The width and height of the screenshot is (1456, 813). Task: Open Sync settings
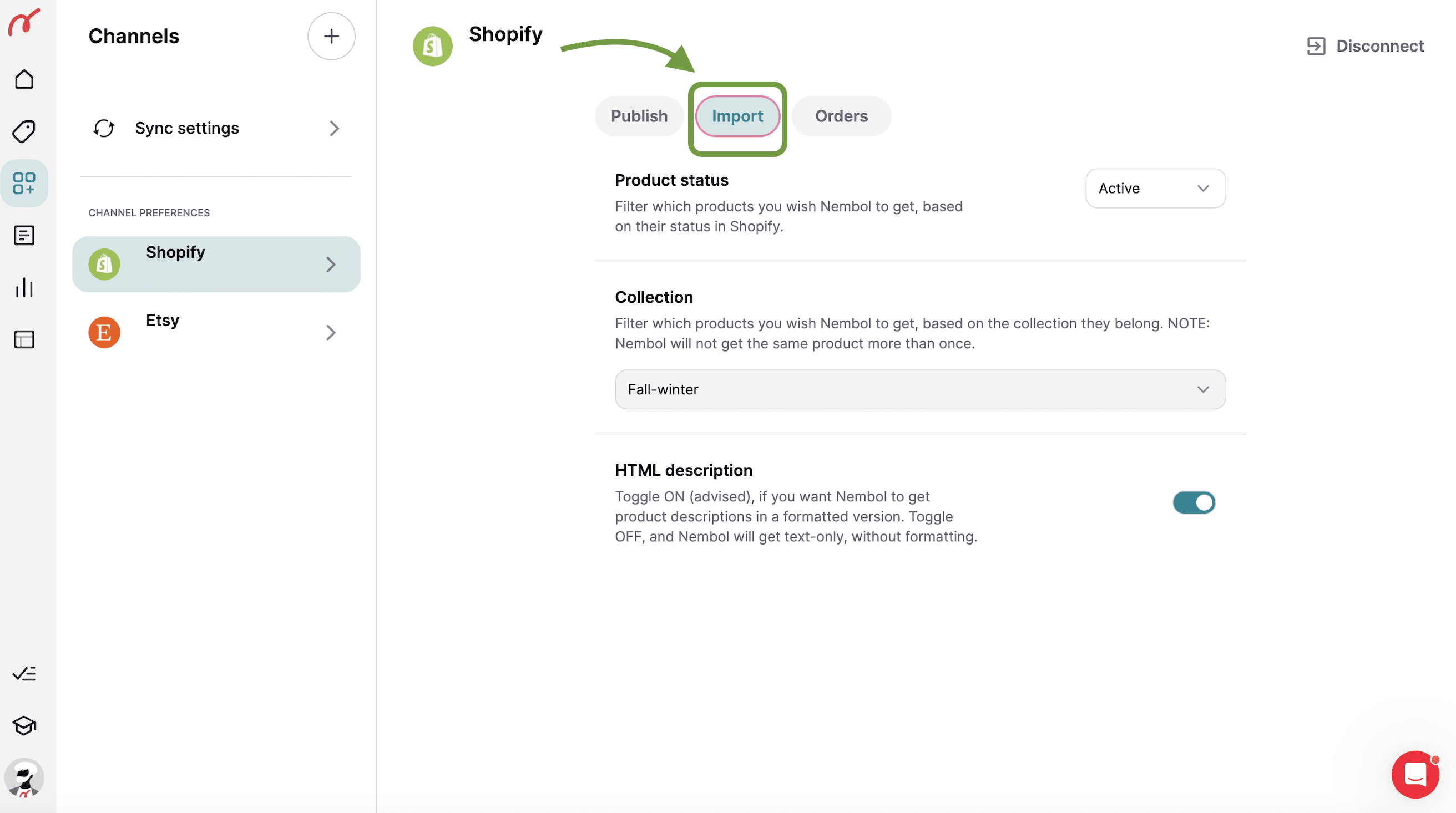pos(216,128)
